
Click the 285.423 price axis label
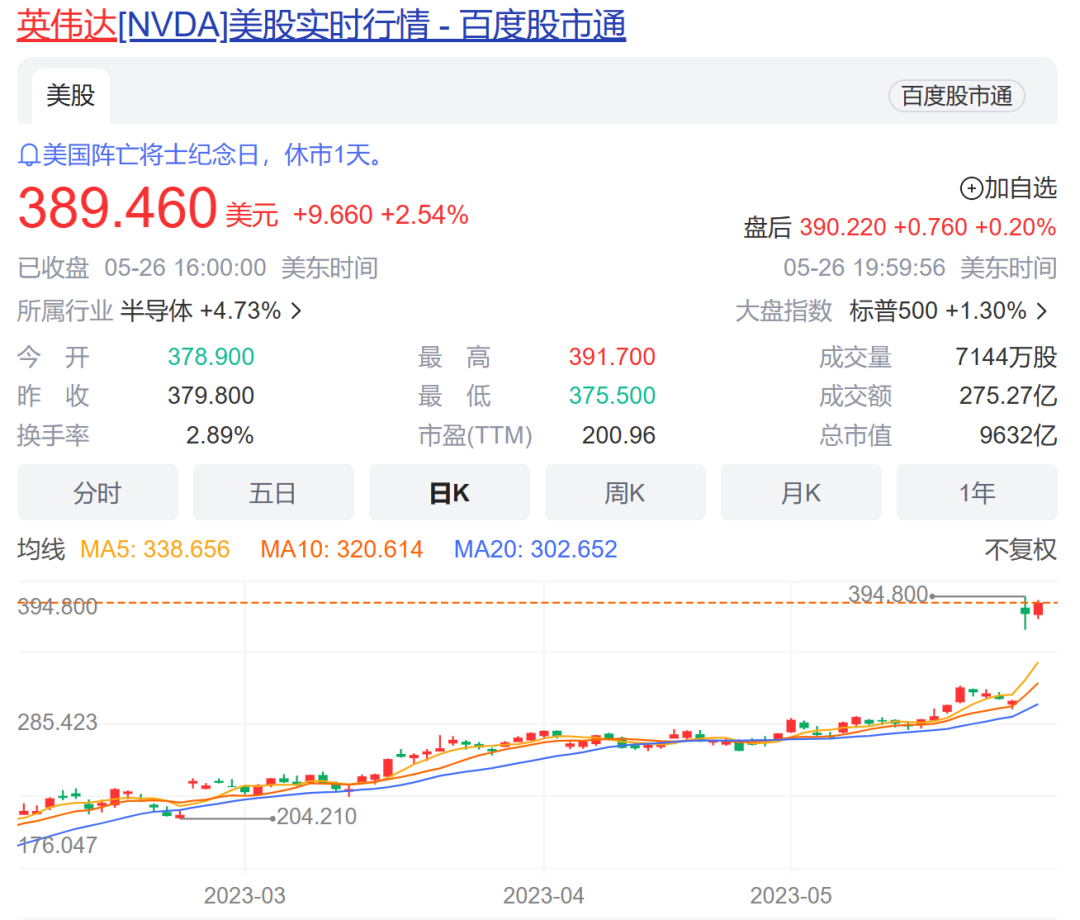58,722
